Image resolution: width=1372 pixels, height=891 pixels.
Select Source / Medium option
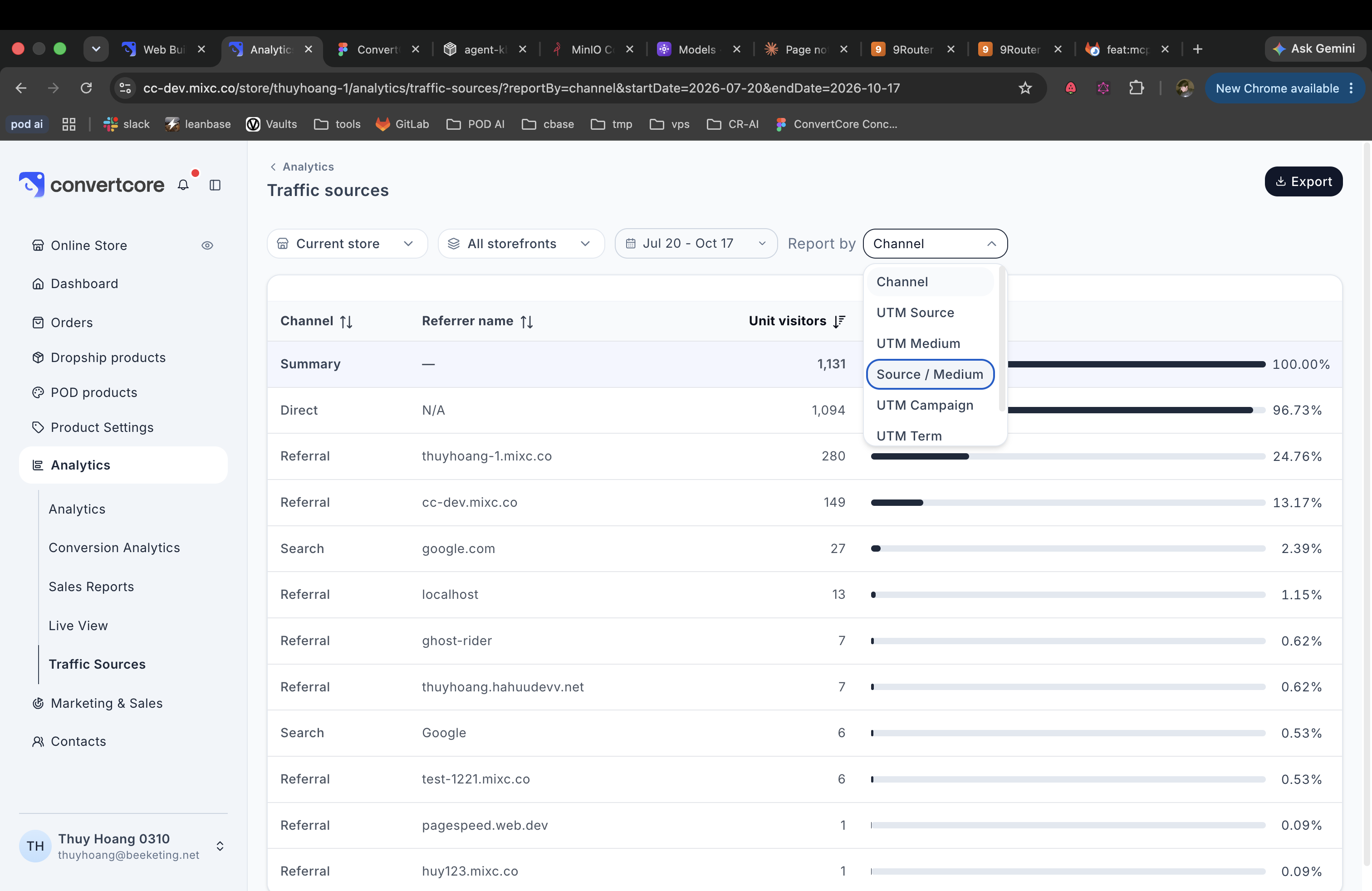click(931, 375)
